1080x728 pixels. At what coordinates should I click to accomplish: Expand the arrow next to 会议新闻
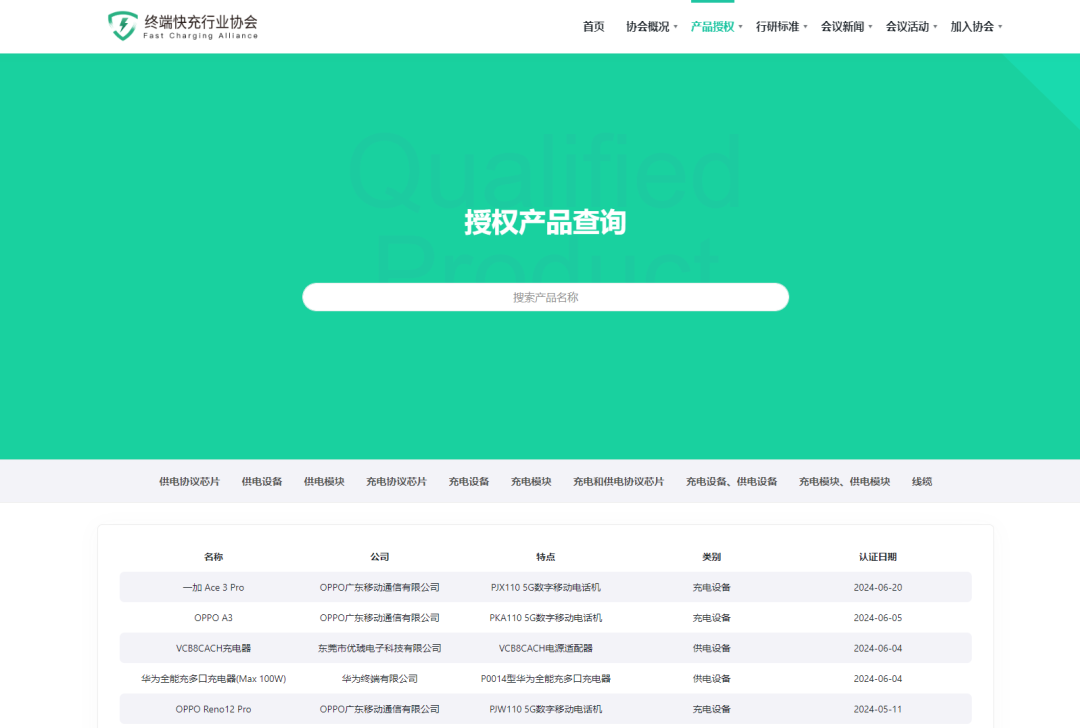click(x=870, y=27)
